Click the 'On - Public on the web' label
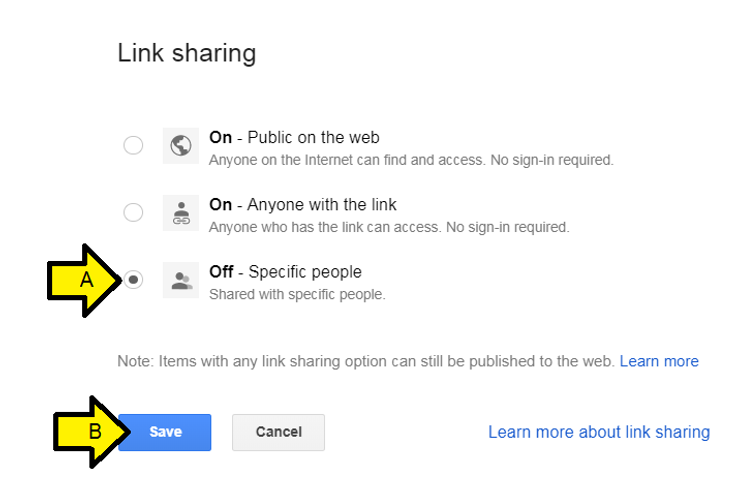Image resolution: width=740 pixels, height=491 pixels. tap(294, 137)
